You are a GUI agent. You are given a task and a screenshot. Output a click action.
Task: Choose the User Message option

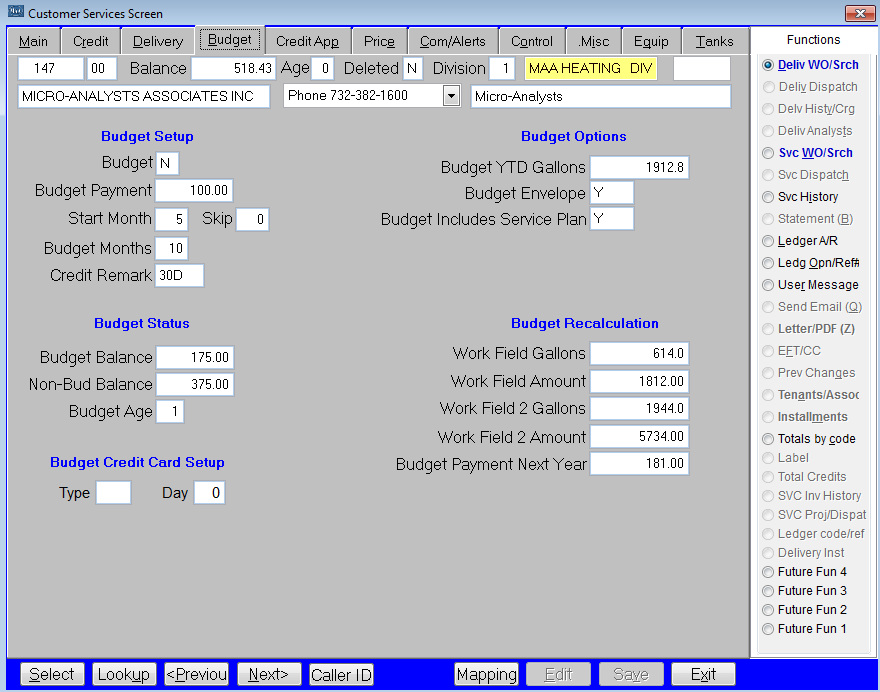(x=768, y=285)
